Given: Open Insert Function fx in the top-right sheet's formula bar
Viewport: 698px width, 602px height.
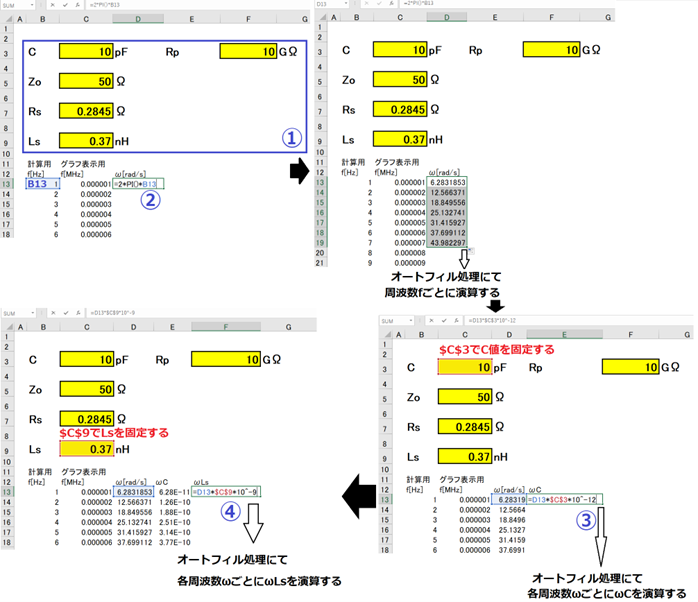Looking at the screenshot, I should 391,4.
